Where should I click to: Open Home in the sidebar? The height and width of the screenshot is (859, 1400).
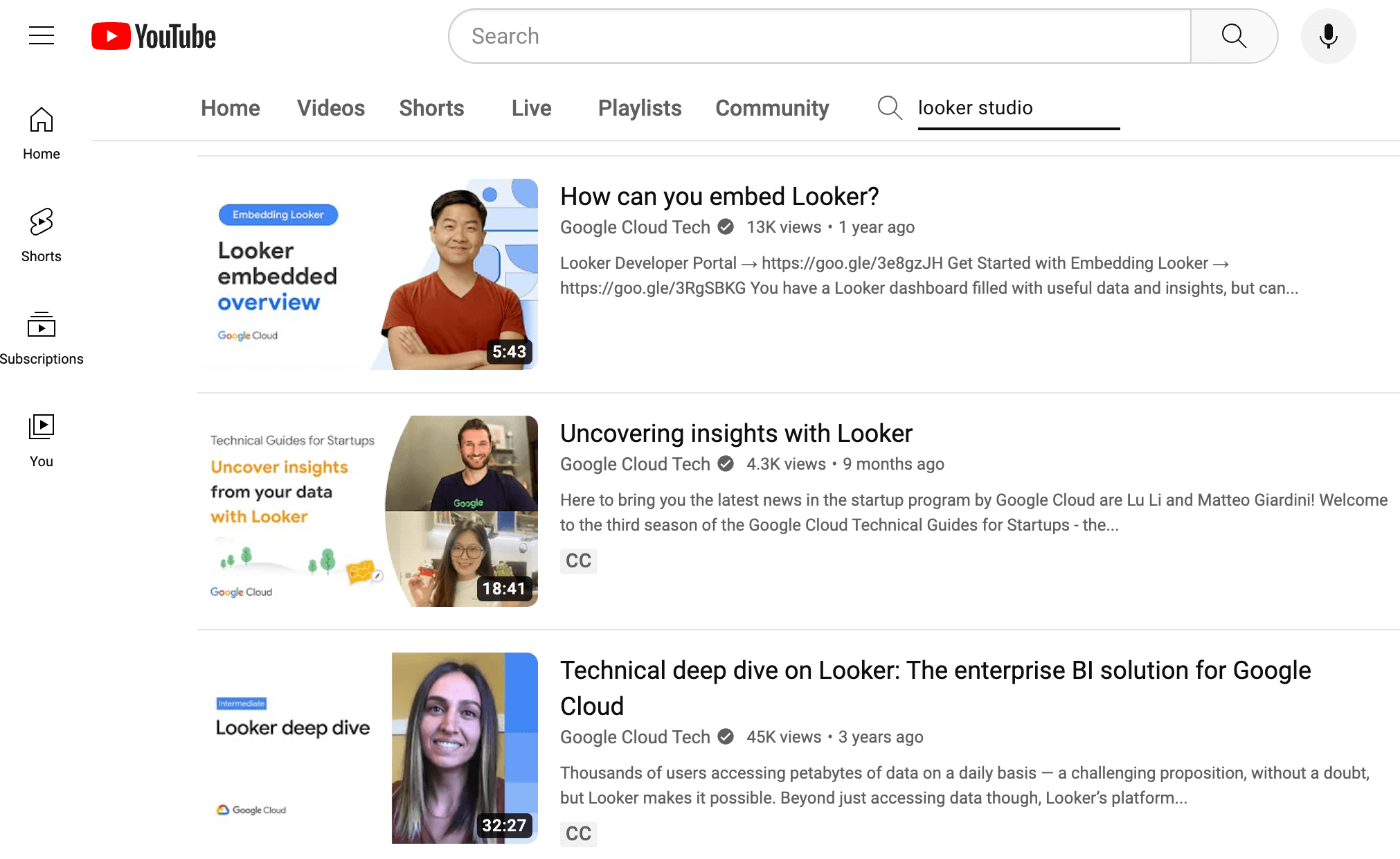pos(42,134)
